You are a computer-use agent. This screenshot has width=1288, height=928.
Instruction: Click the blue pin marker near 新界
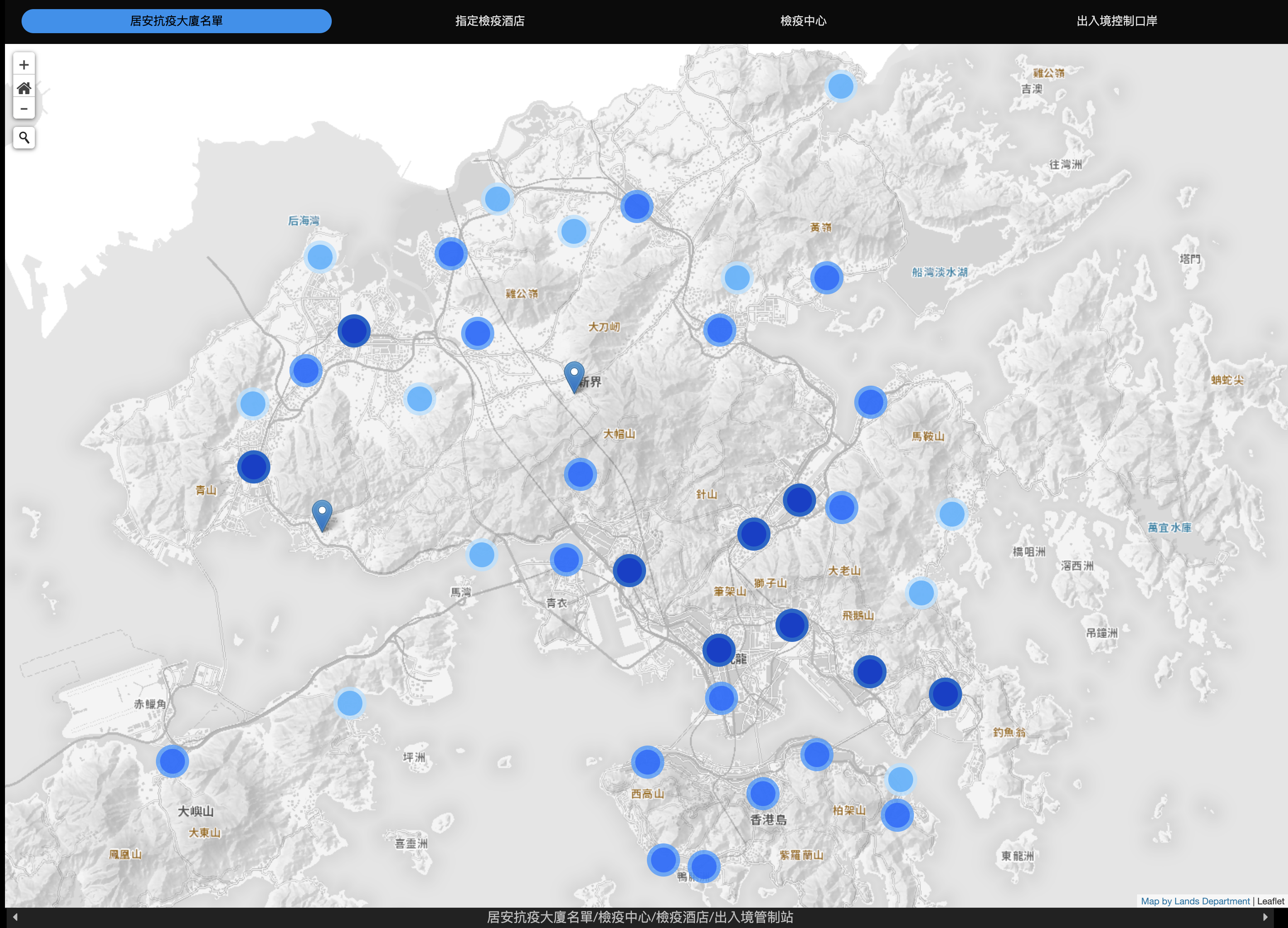[x=574, y=377]
